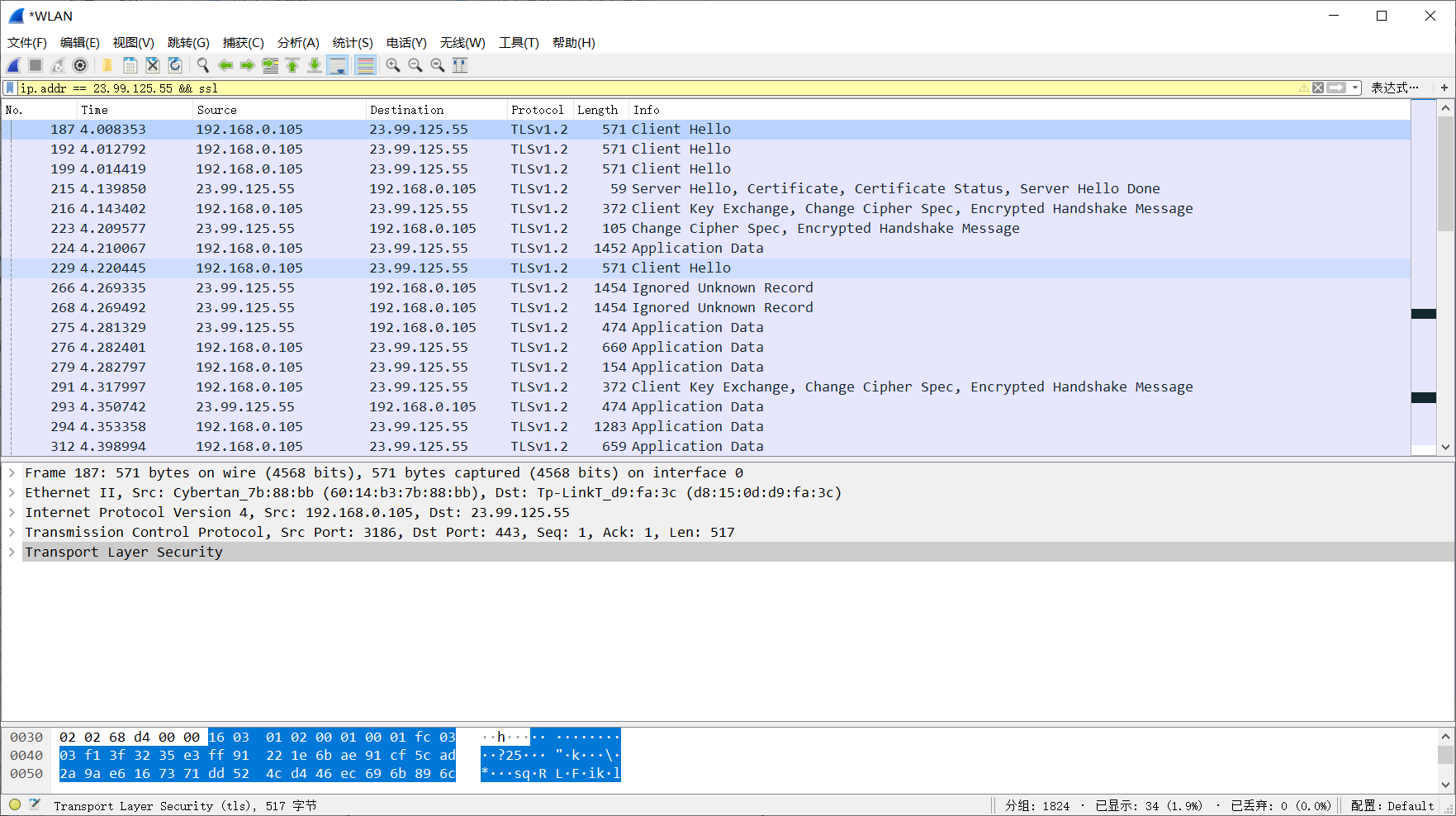This screenshot has height=816, width=1456.
Task: Select packet 223 Change Cipher Spec row
Action: click(706, 228)
